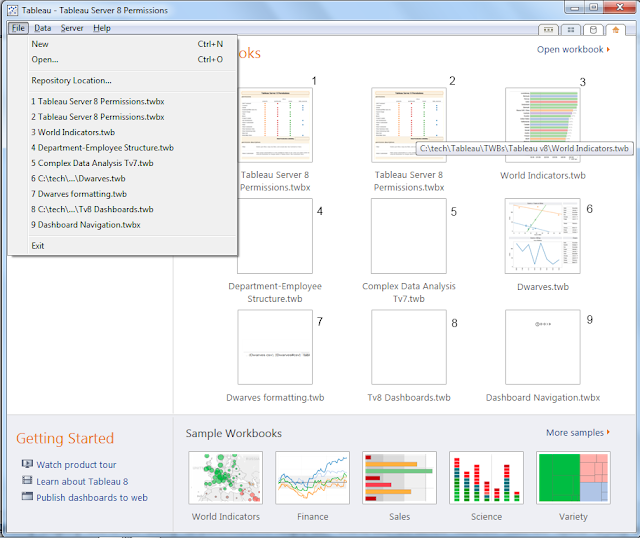Click the Tv8 Dashboards.twb caption text
640x538 pixels.
tap(409, 398)
